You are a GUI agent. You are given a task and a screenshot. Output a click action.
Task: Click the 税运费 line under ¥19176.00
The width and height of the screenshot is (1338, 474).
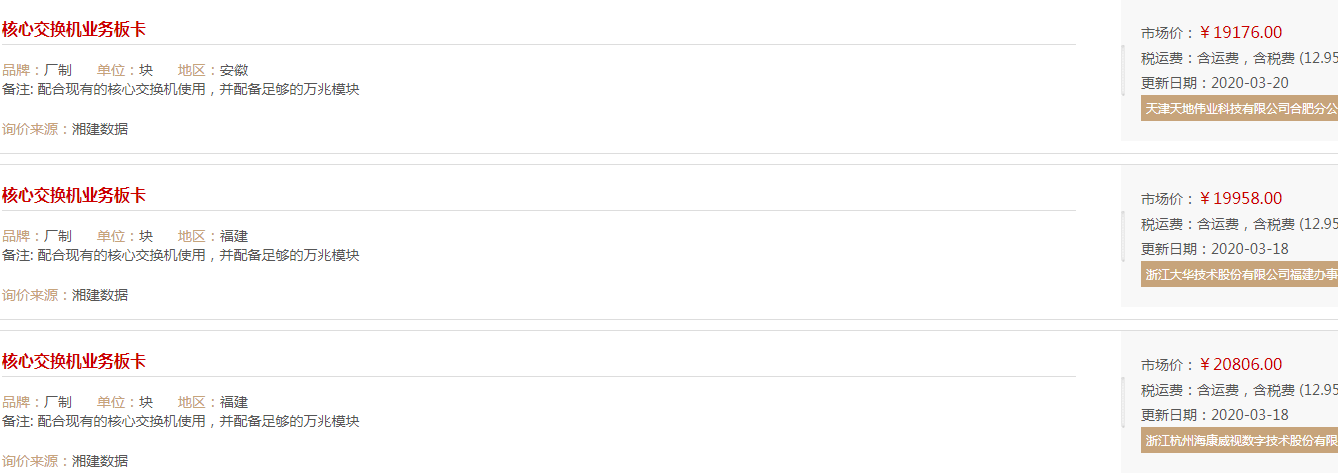(x=1239, y=58)
